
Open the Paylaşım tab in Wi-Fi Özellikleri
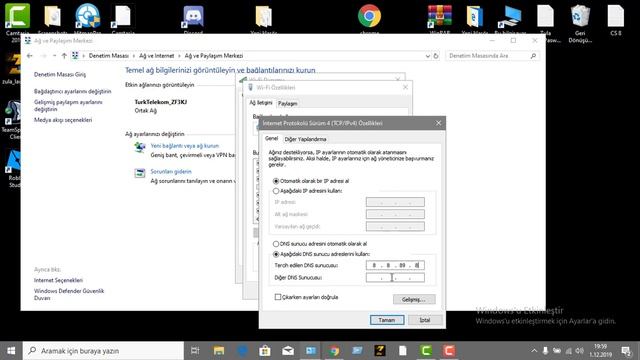pyautogui.click(x=288, y=104)
